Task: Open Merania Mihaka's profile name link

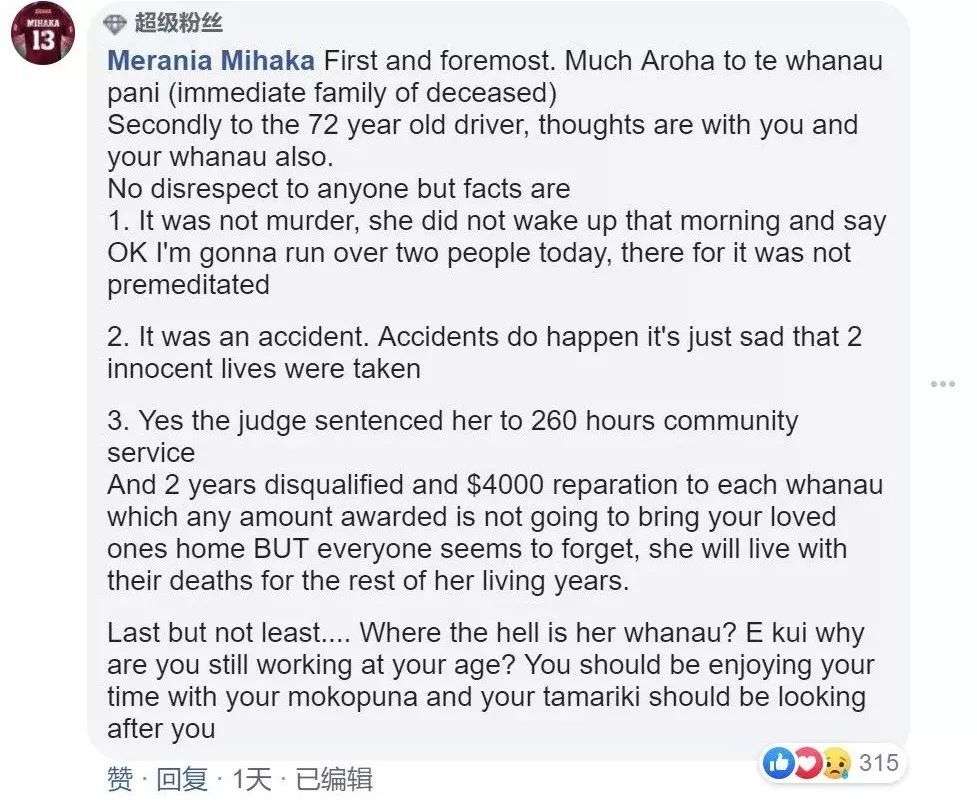Action: tap(211, 60)
